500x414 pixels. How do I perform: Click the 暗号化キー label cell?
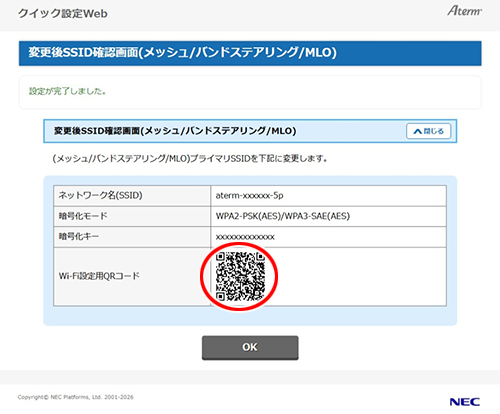pos(132,237)
